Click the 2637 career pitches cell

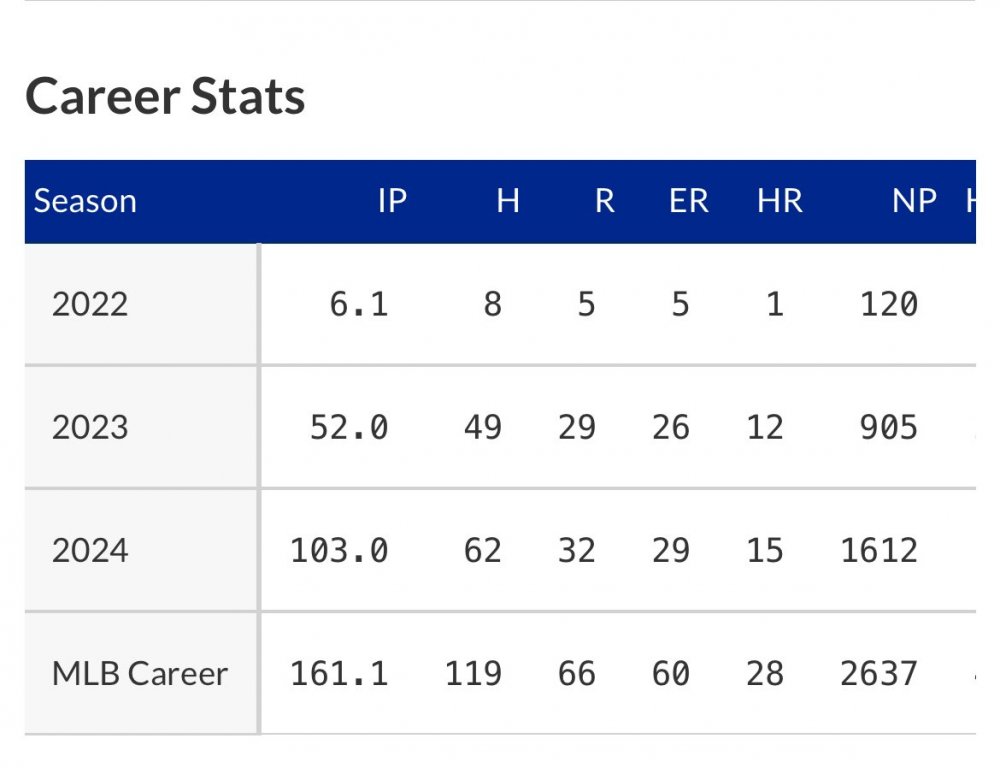tap(878, 673)
